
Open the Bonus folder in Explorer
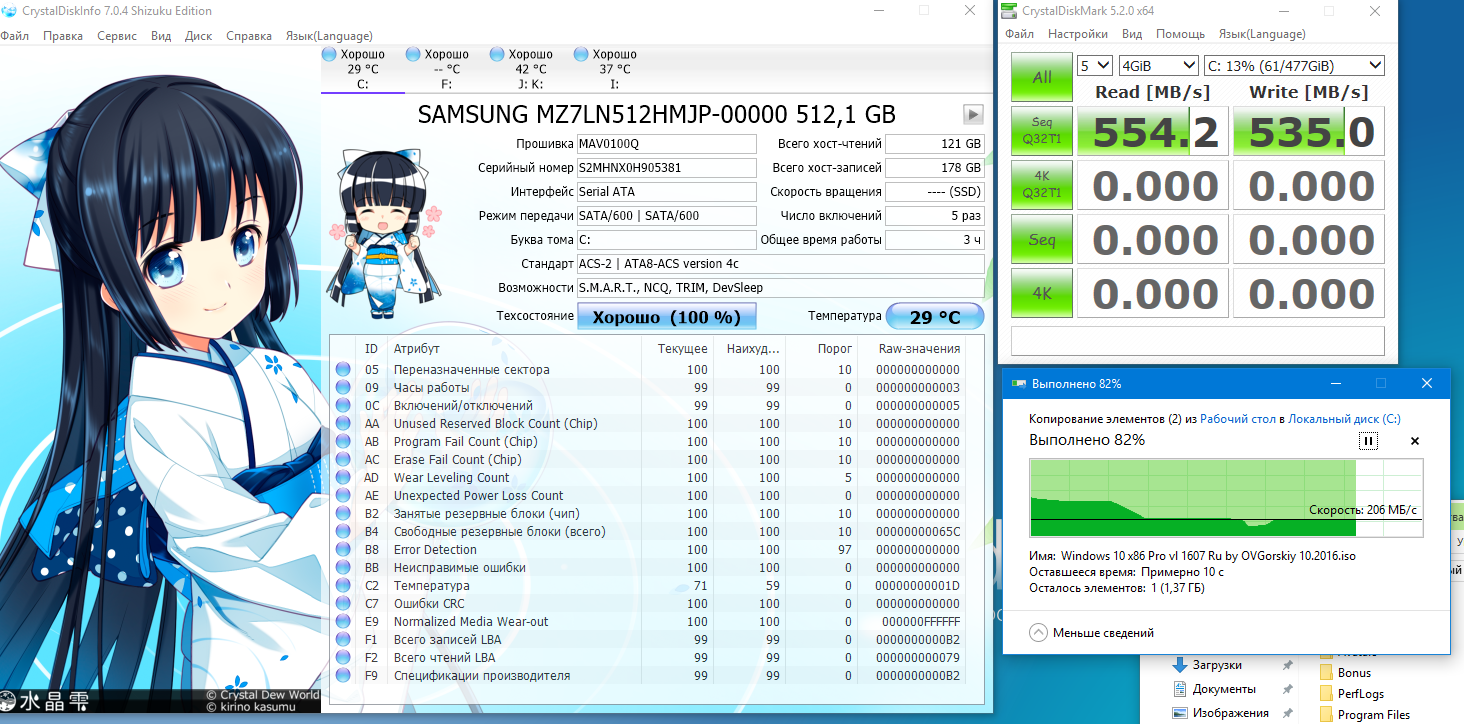pyautogui.click(x=1345, y=673)
